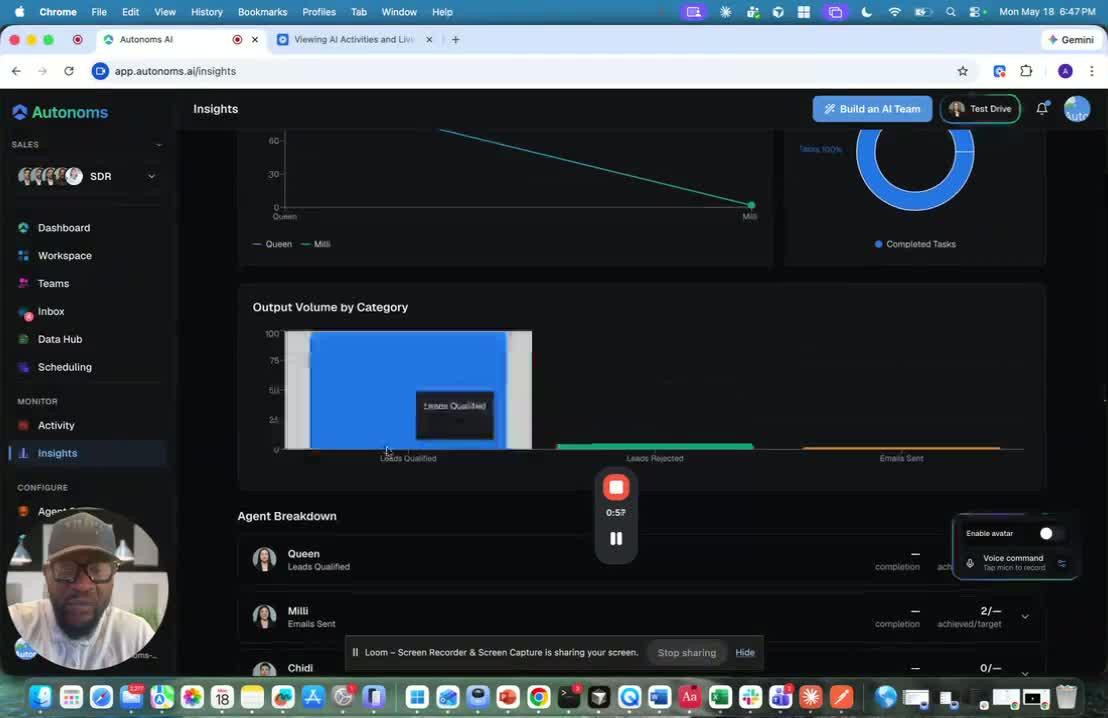Viewport: 1108px width, 718px height.
Task: Open the Bookmarks menu
Action: tap(262, 12)
